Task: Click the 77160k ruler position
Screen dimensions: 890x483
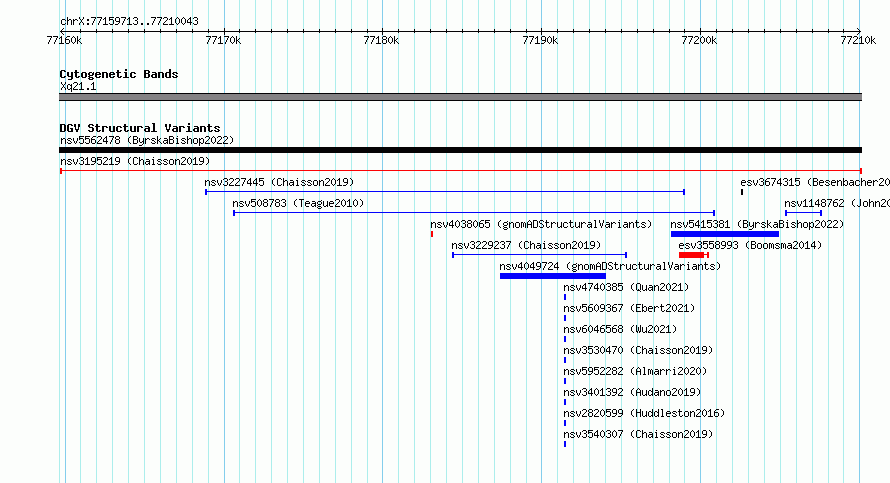Action: pos(64,40)
